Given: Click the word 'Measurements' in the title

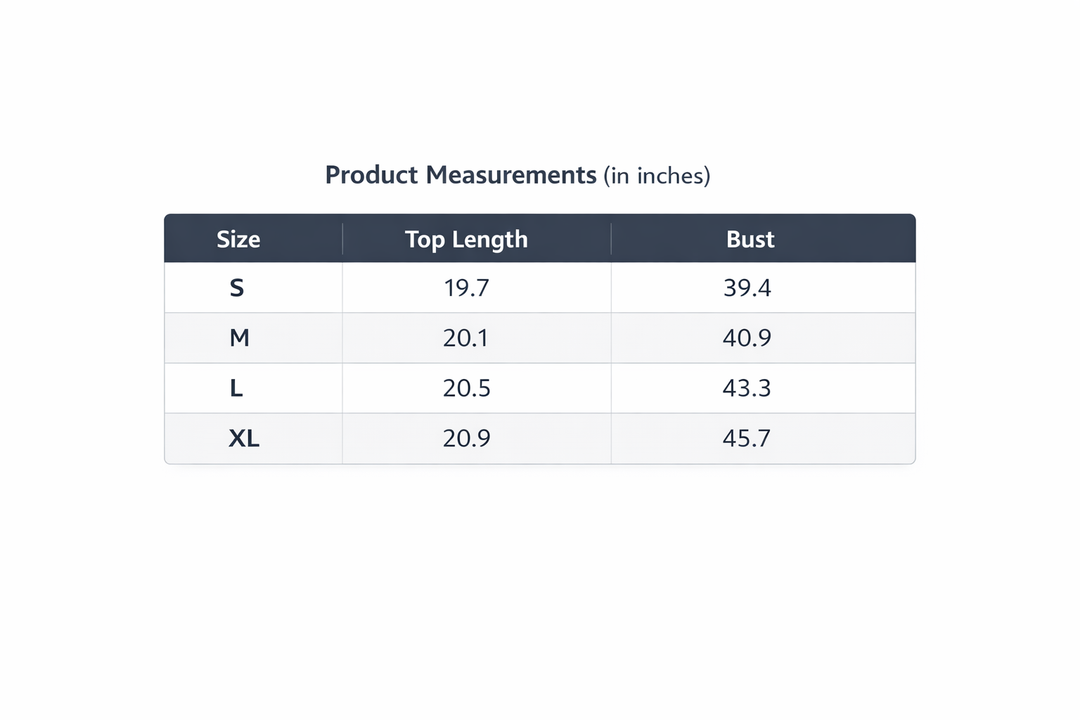Looking at the screenshot, I should 511,175.
